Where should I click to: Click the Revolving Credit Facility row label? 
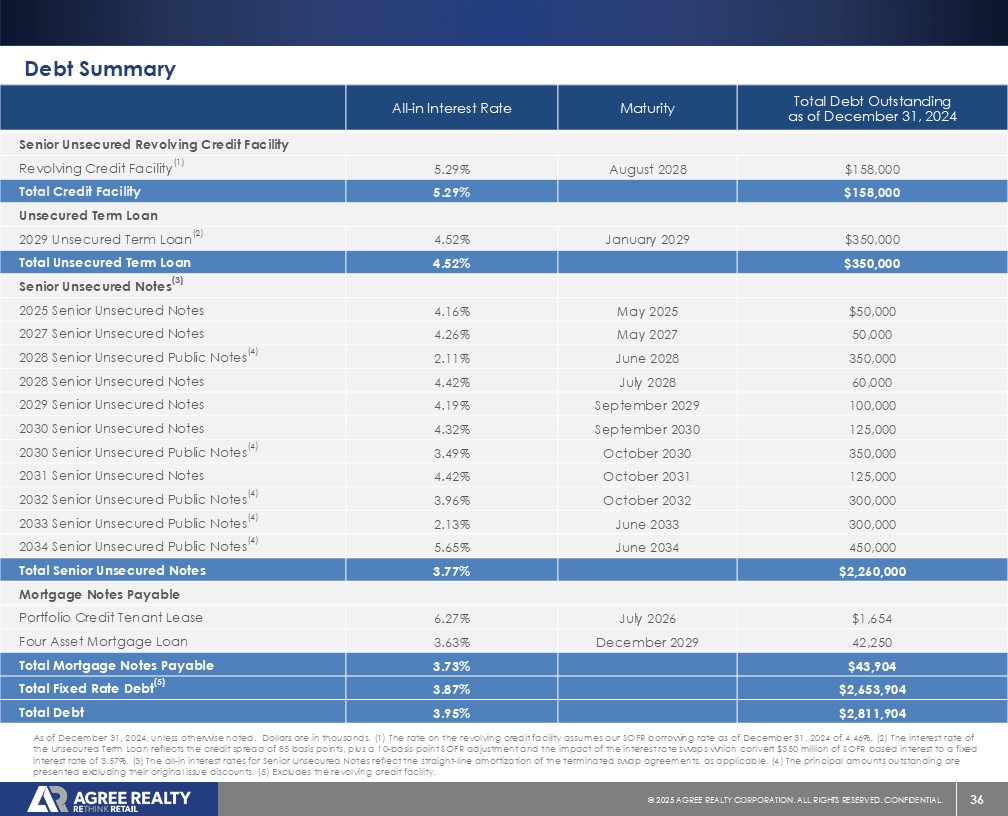click(x=96, y=167)
